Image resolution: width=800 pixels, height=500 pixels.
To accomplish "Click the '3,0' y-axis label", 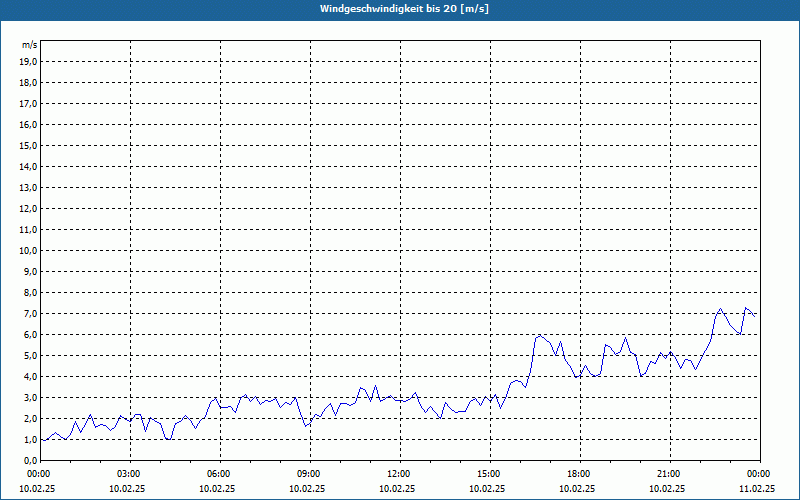I will click(31, 397).
